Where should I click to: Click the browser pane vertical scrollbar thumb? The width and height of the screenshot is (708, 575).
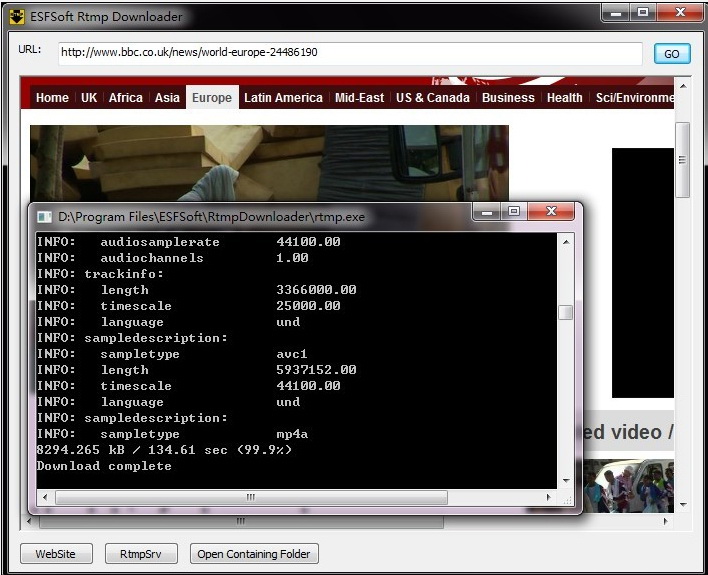(683, 160)
